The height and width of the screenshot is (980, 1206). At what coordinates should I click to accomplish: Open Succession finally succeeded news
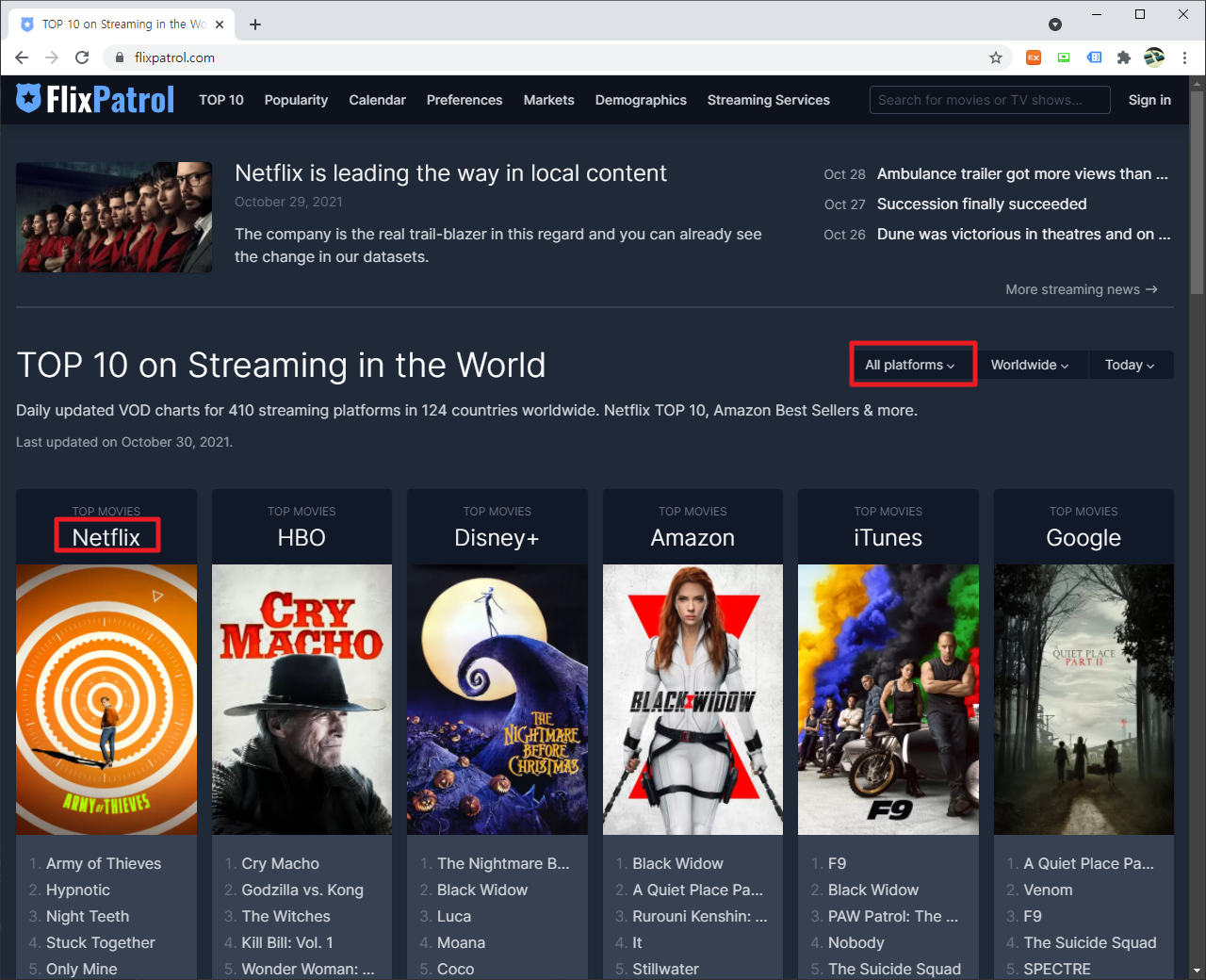(x=982, y=204)
